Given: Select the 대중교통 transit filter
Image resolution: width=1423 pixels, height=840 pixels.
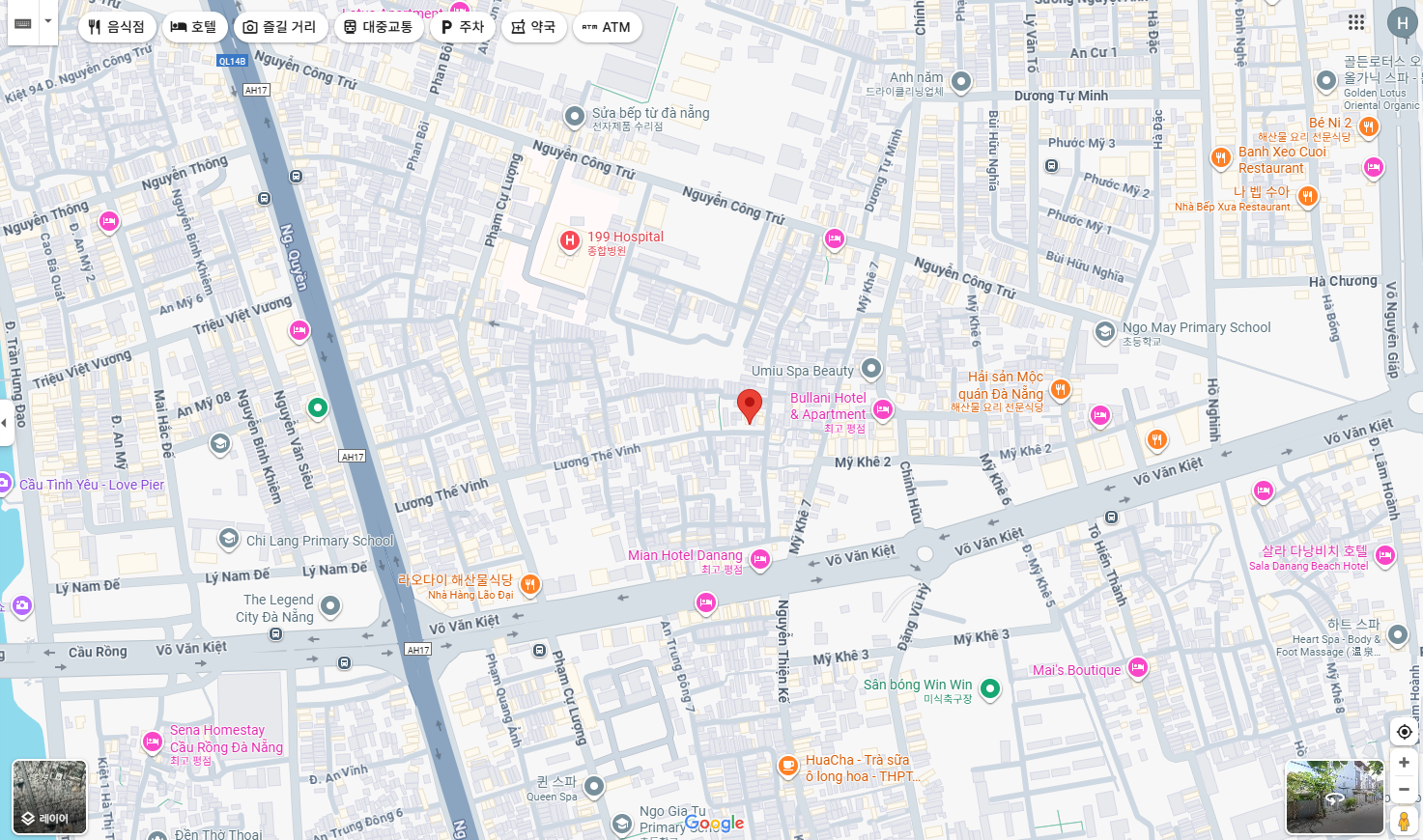Looking at the screenshot, I should point(380,27).
